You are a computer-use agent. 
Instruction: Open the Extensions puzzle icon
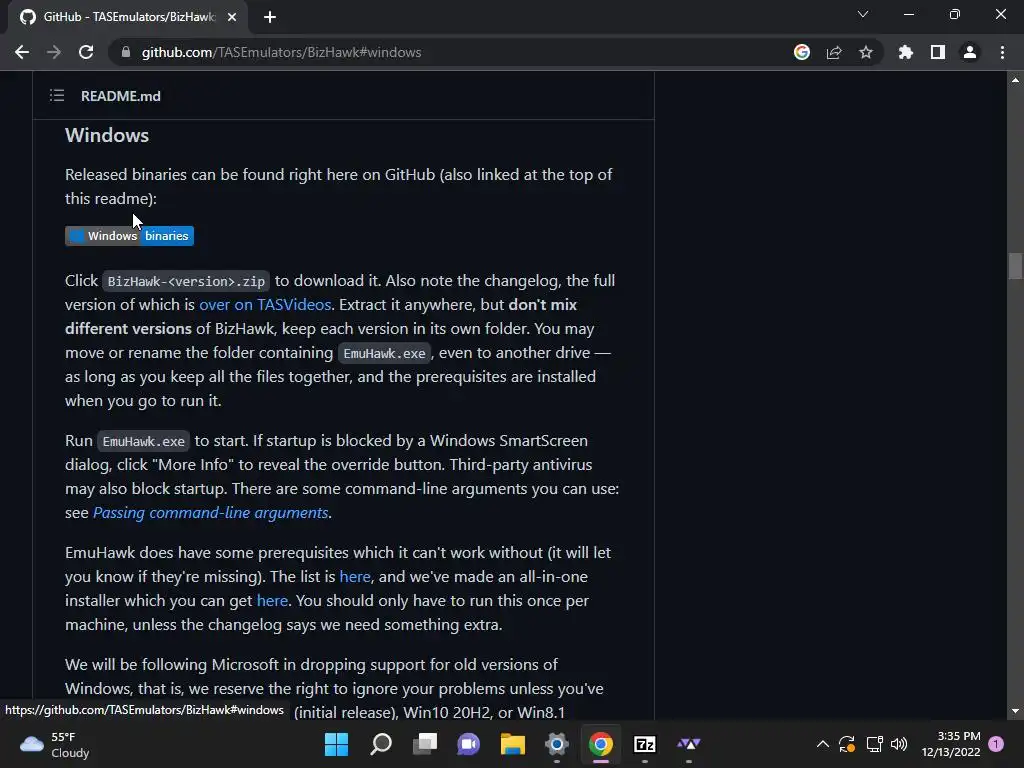[x=906, y=52]
